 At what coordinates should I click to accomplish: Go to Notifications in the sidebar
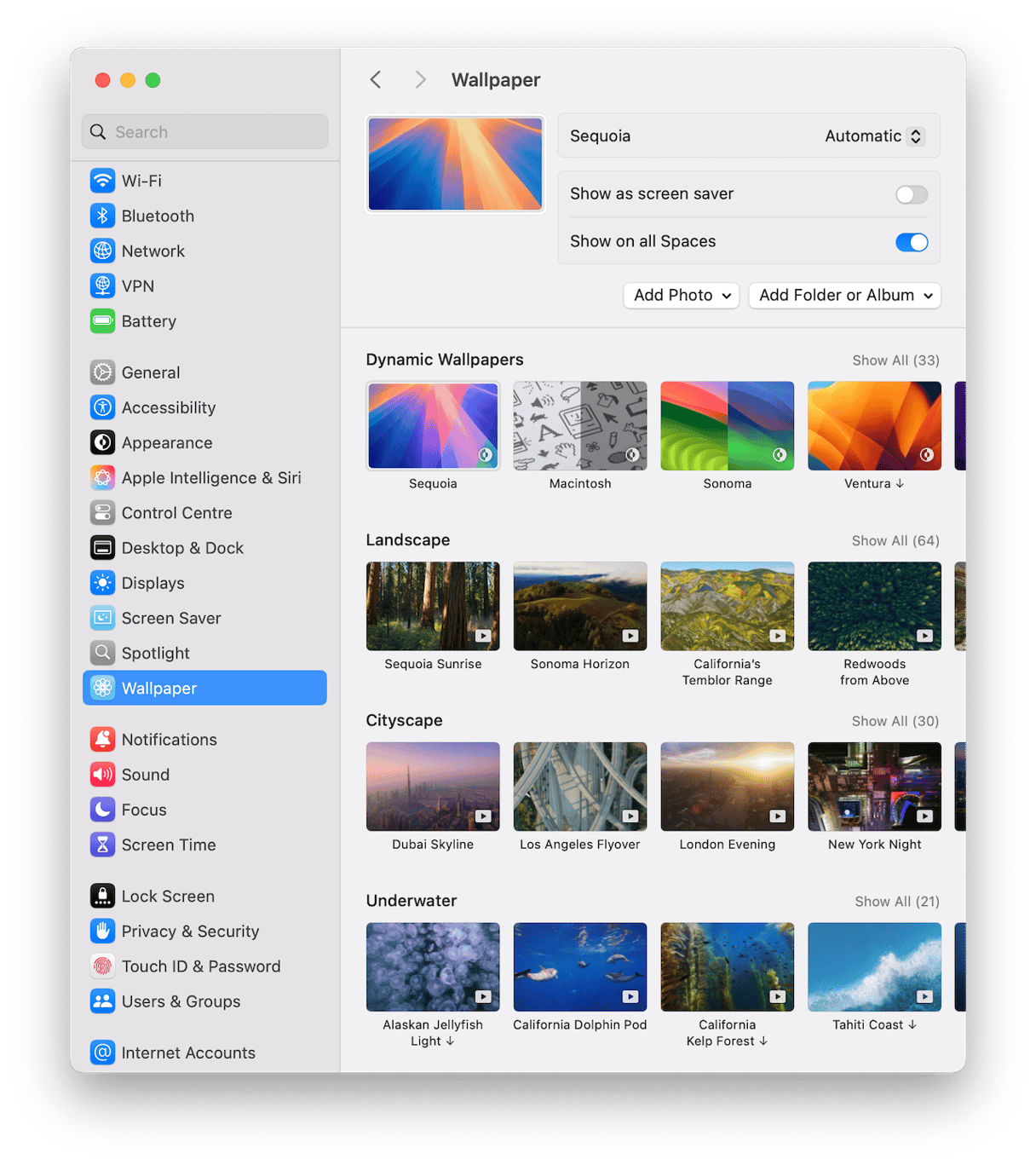[169, 740]
